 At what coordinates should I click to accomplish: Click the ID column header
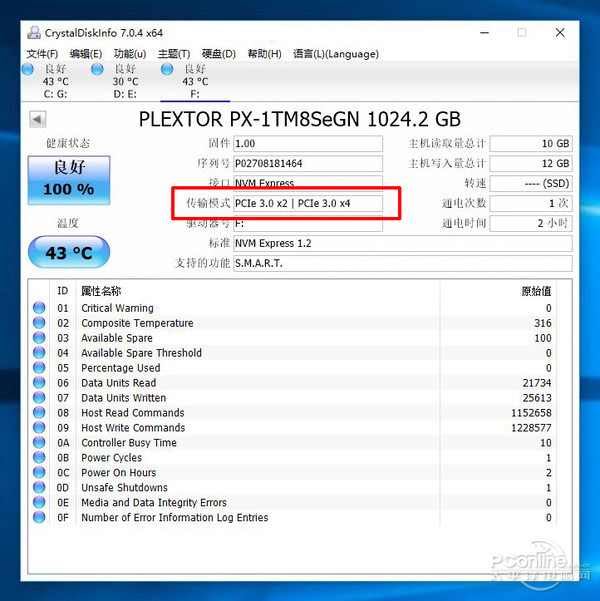62,291
